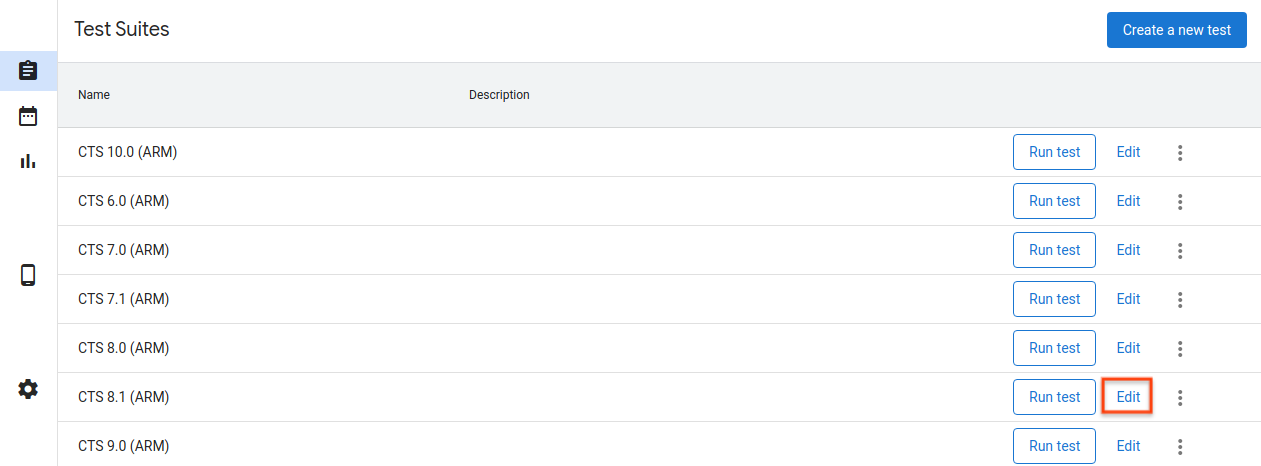Open more options for CTS 7.0 (ARM)
This screenshot has height=466, width=1261.
point(1180,251)
